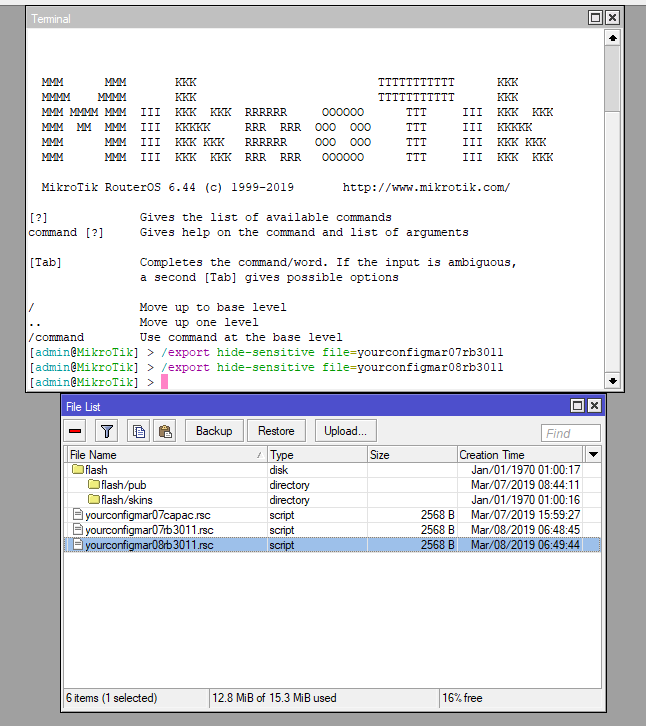Image resolution: width=646 pixels, height=726 pixels.
Task: Click document icon of yourconfigmar07capac.rsc
Action: [x=78, y=514]
